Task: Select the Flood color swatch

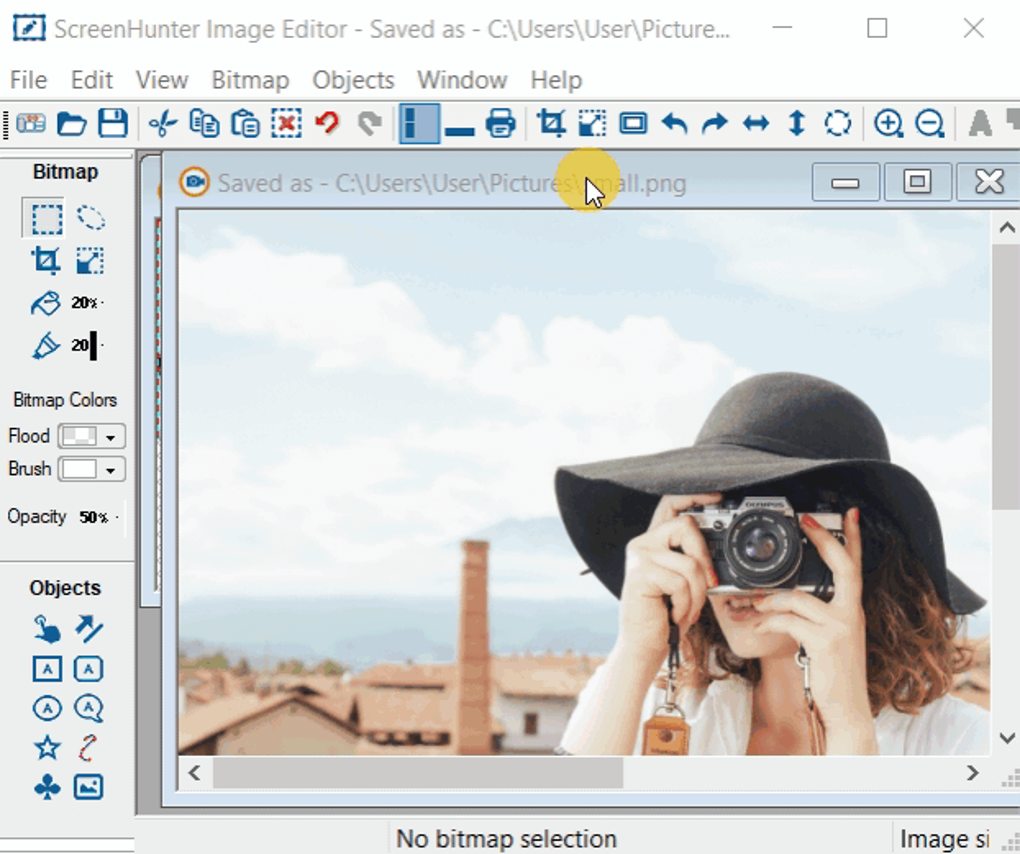Action: (x=80, y=436)
